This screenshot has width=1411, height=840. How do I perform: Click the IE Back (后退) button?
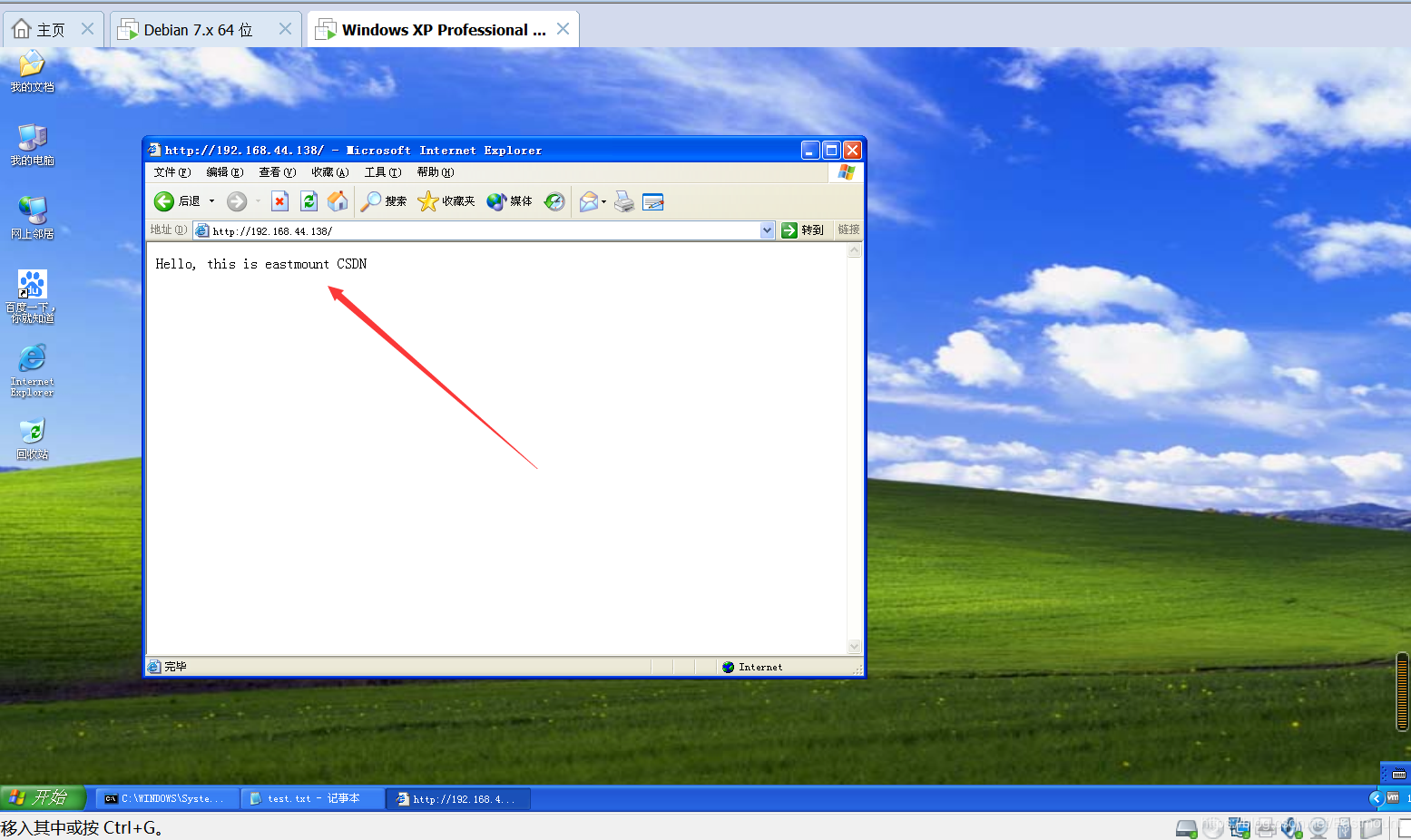(177, 201)
